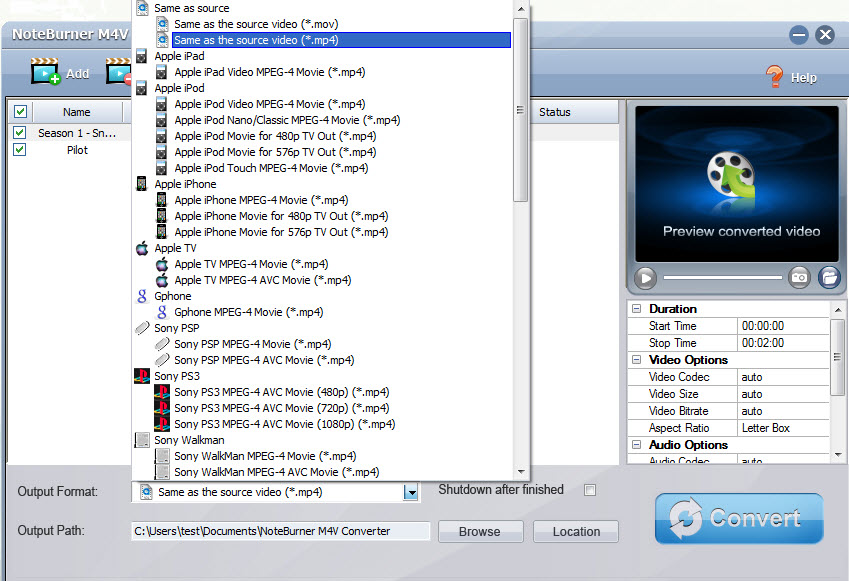The image size is (849, 581).
Task: Close the NoteBurner window
Action: [825, 35]
